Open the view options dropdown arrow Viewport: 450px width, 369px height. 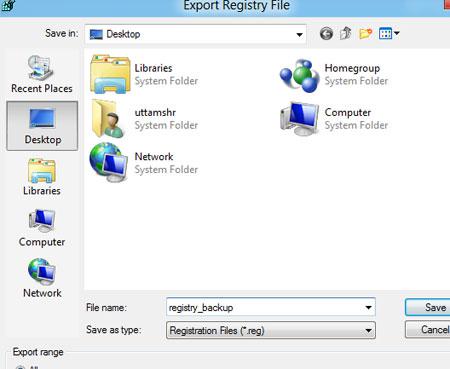(x=396, y=33)
